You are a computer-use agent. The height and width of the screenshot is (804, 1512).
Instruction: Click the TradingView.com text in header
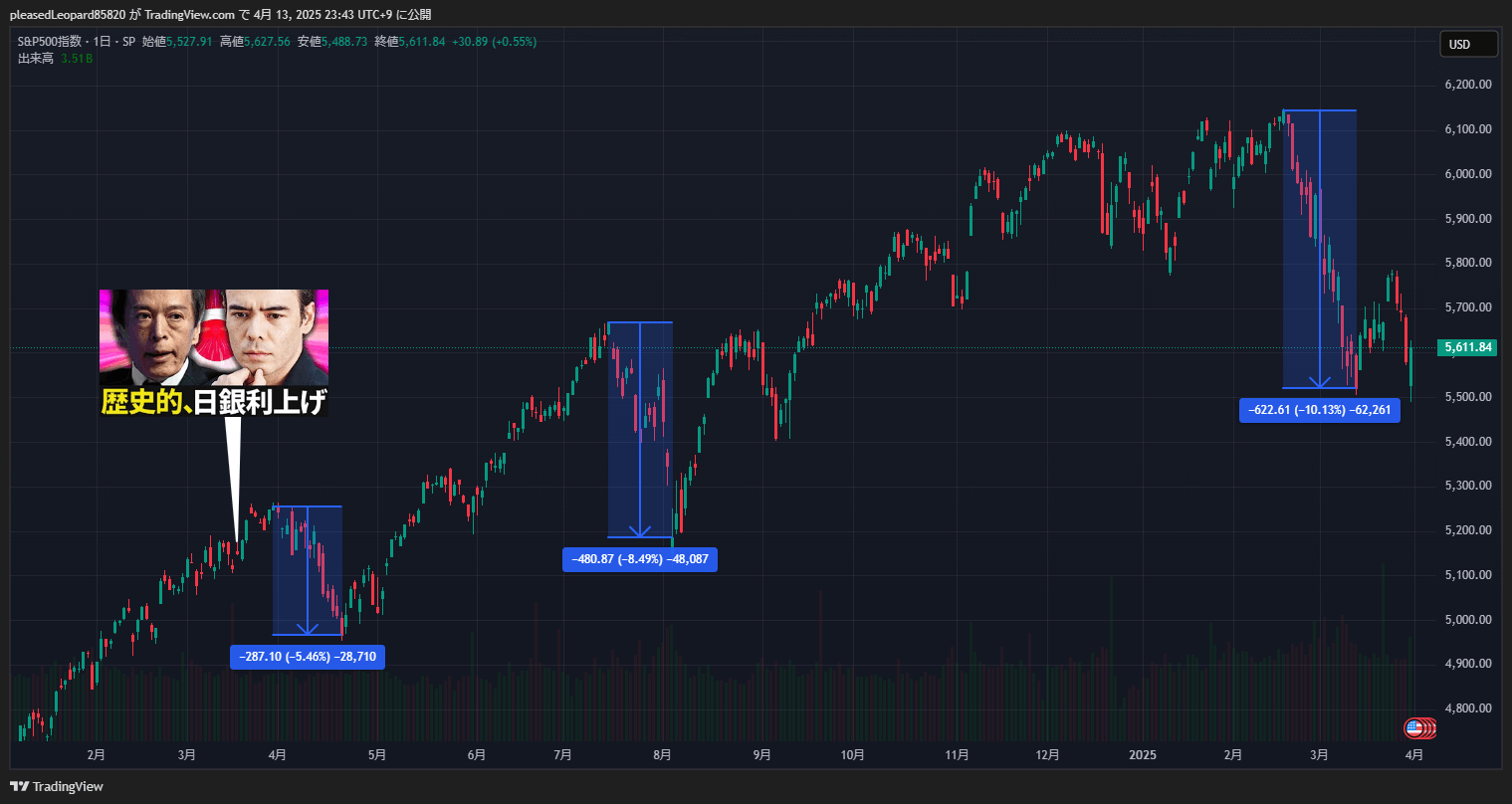click(x=183, y=14)
